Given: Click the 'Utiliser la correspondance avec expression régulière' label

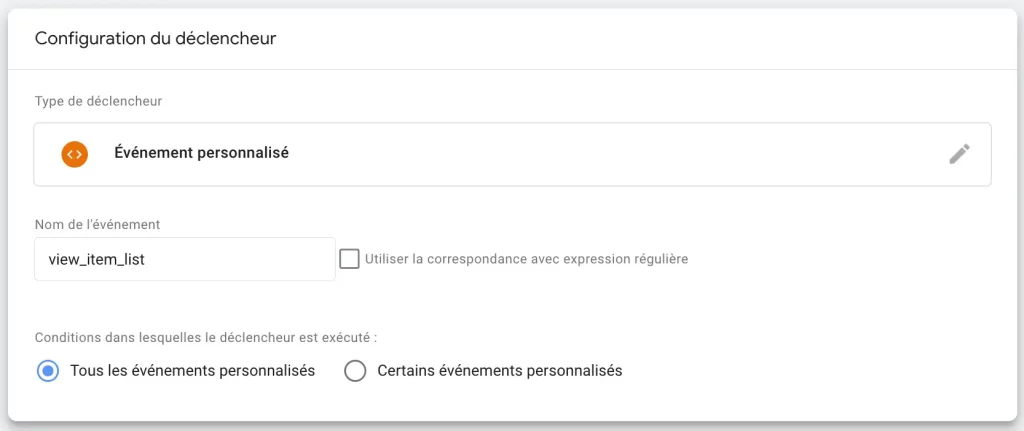Looking at the screenshot, I should [526, 259].
